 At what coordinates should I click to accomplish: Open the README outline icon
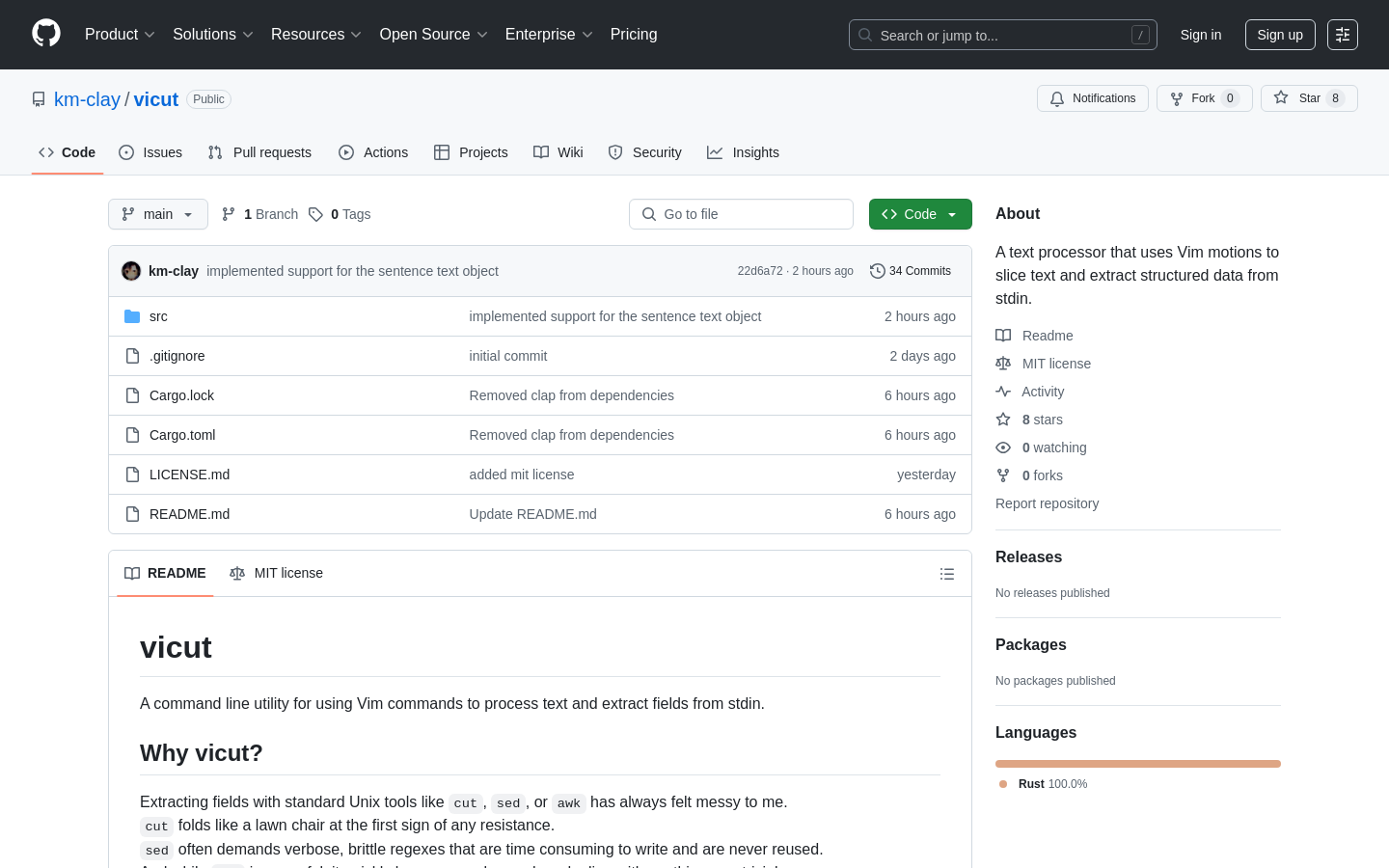click(x=947, y=574)
